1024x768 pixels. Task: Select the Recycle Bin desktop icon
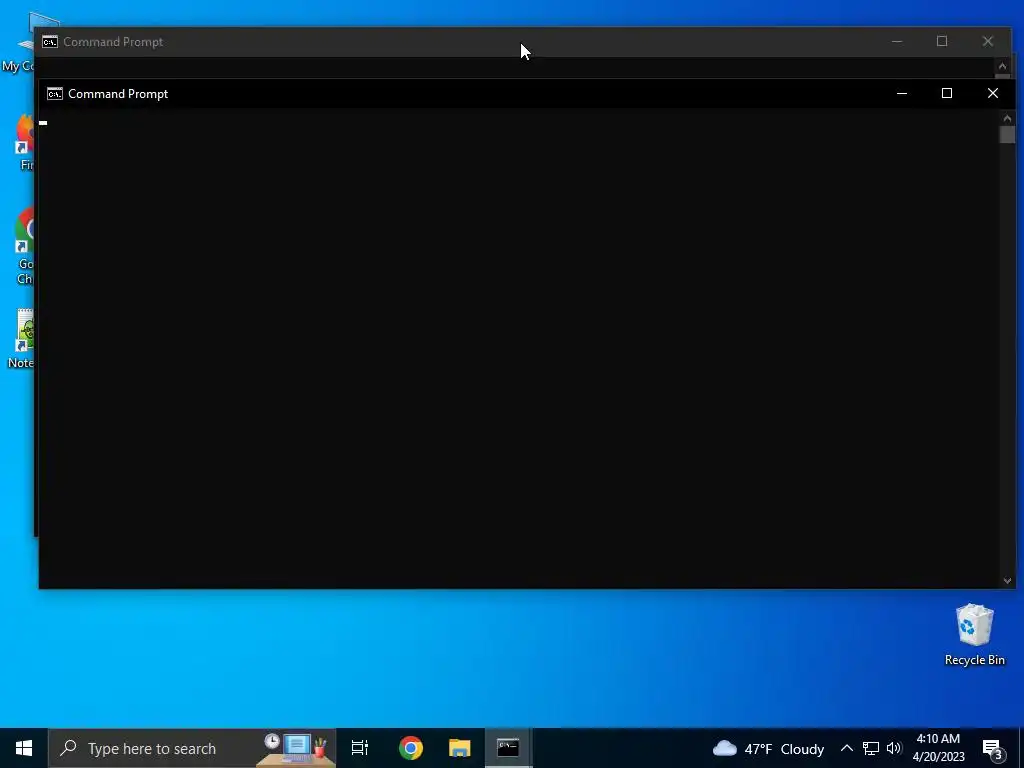coord(974,634)
